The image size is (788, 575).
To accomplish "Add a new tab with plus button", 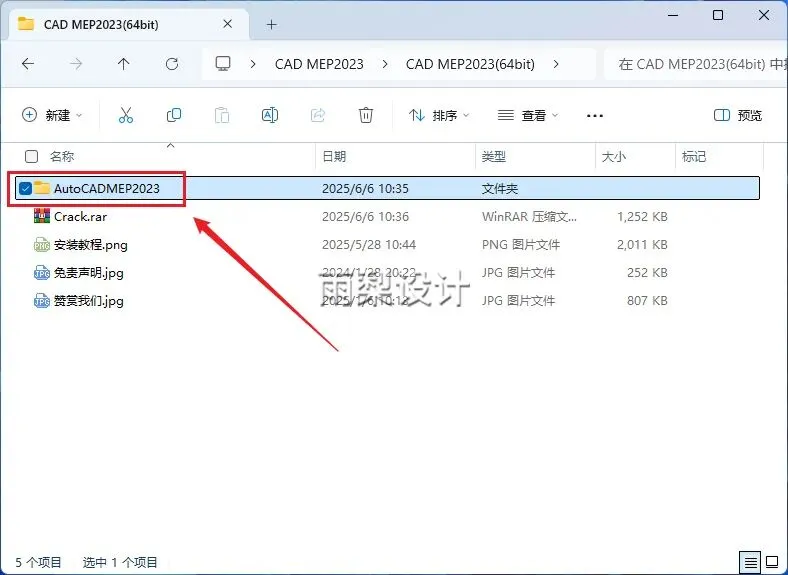I will (271, 24).
